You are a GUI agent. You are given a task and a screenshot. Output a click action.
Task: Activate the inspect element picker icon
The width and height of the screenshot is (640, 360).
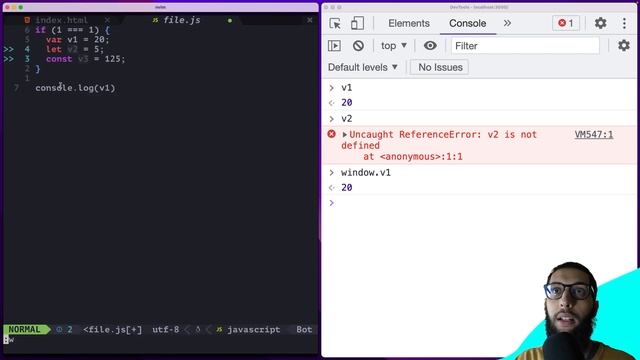(x=335, y=23)
